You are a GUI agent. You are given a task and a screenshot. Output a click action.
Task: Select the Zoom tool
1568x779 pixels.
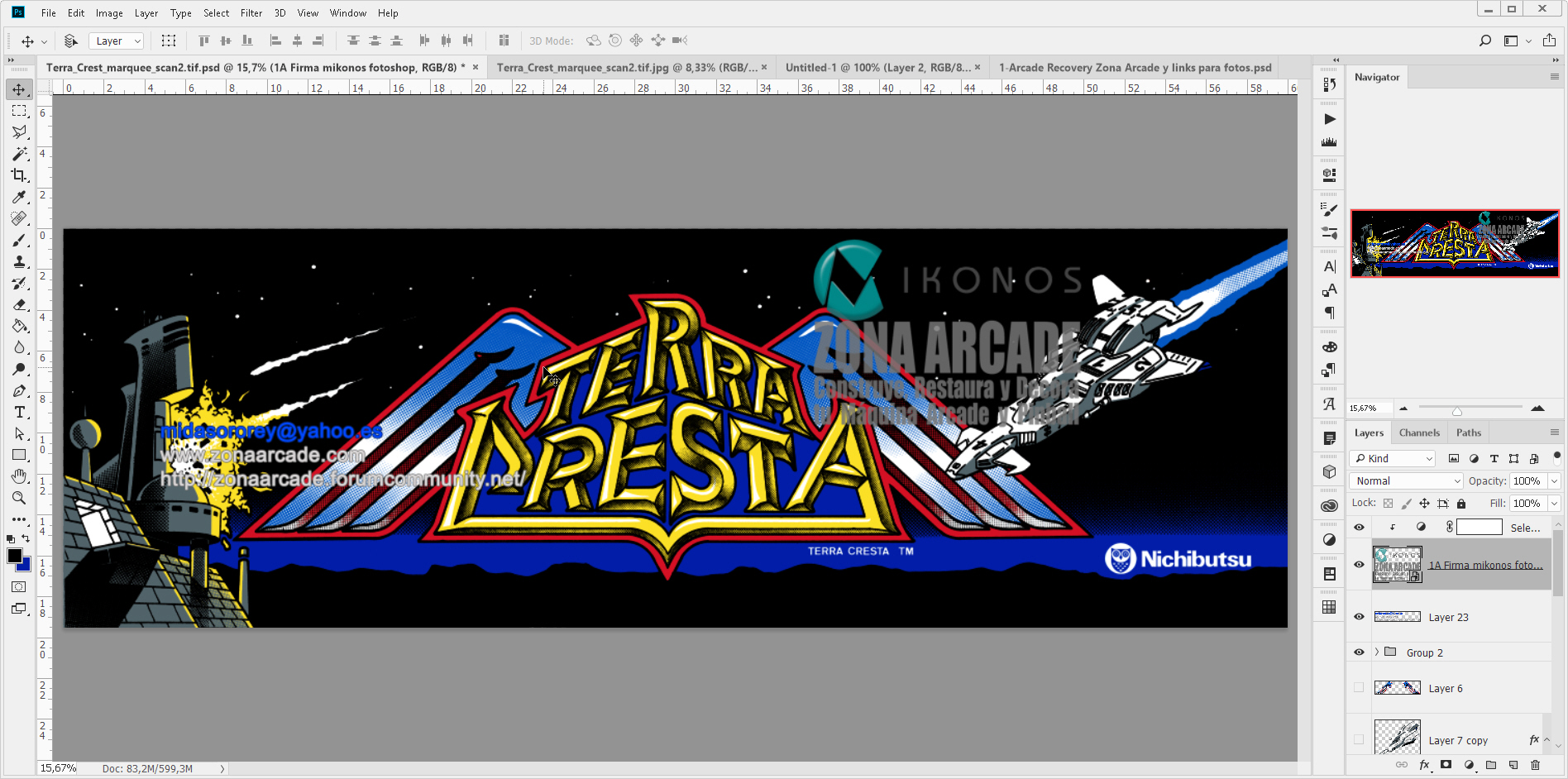[x=19, y=498]
